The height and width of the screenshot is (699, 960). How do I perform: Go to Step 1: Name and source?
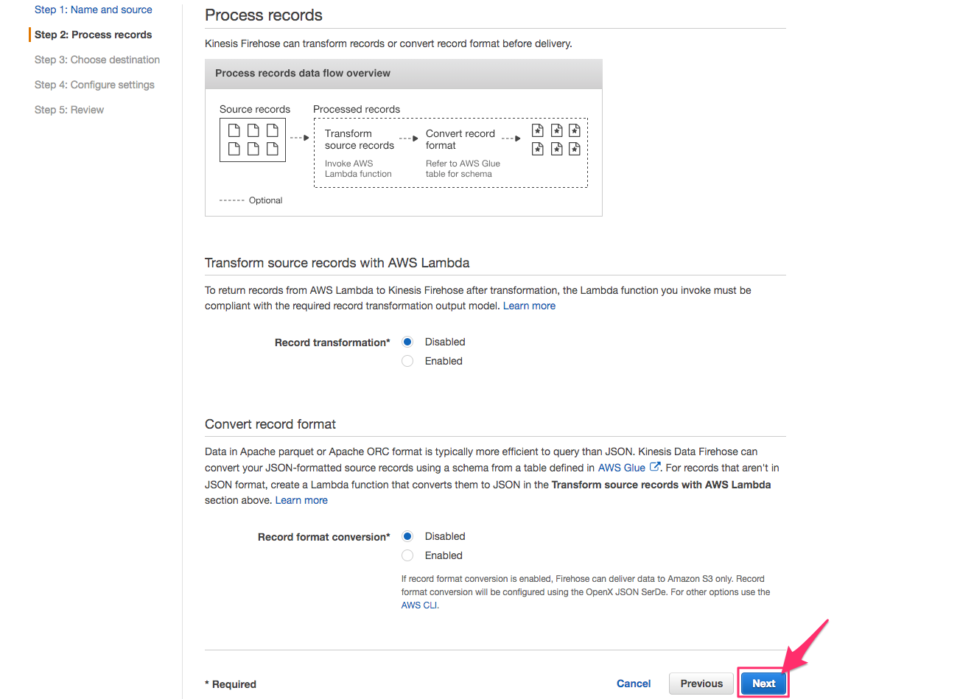click(93, 10)
